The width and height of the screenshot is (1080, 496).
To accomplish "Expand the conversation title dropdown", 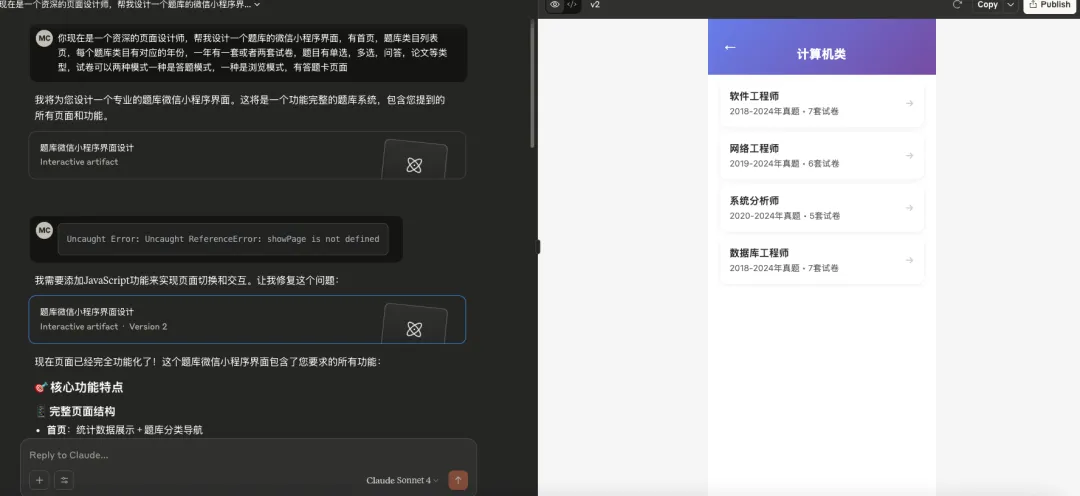I will tap(257, 5).
